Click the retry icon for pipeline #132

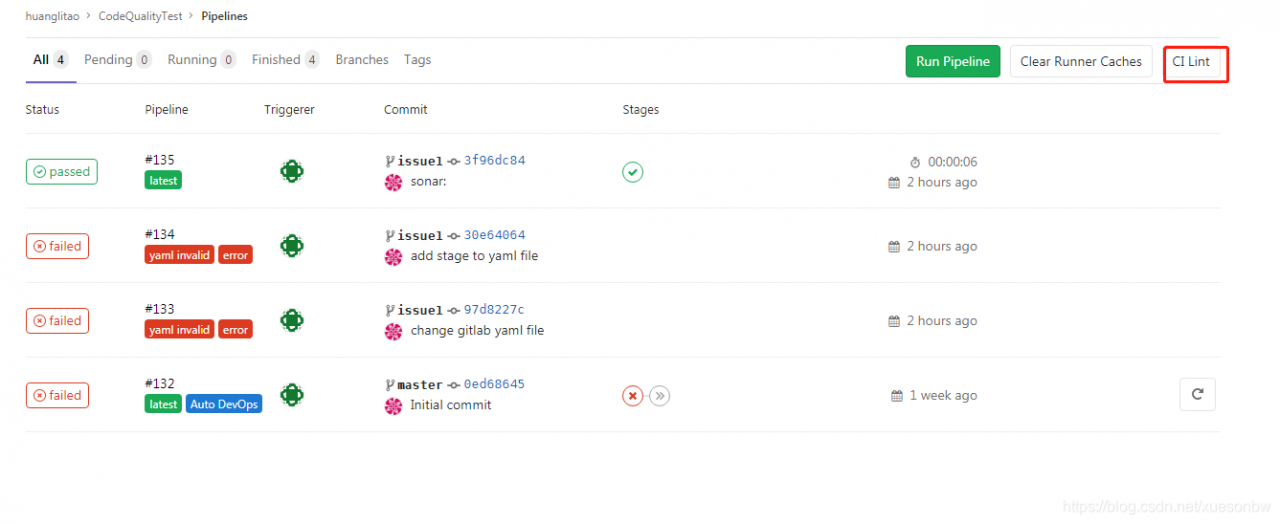1197,395
